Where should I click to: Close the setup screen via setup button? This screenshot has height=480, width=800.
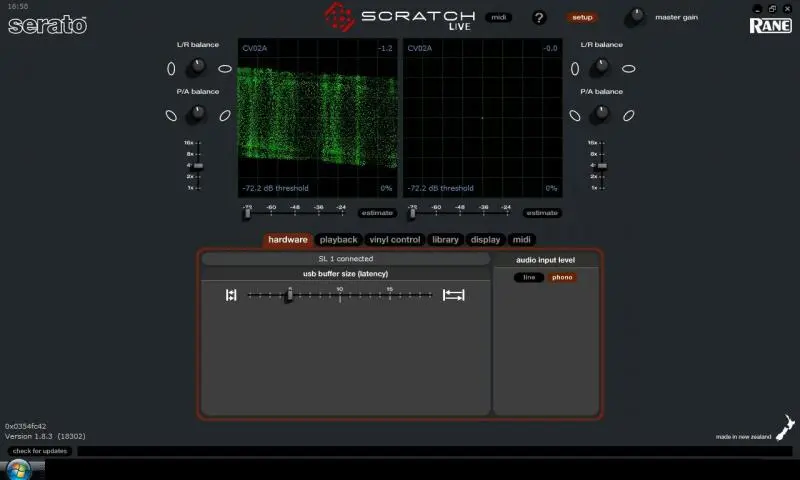click(582, 17)
